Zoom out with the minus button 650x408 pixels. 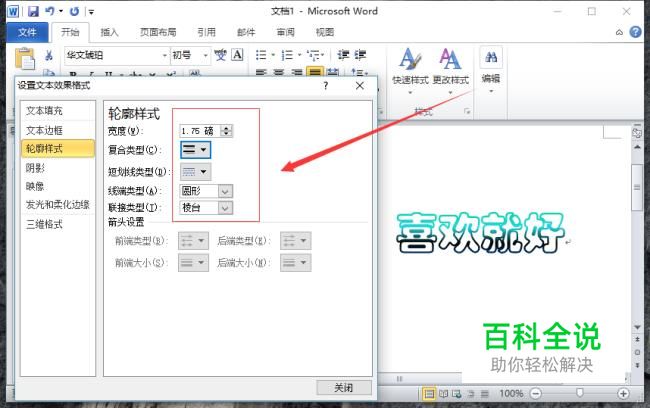click(x=536, y=393)
